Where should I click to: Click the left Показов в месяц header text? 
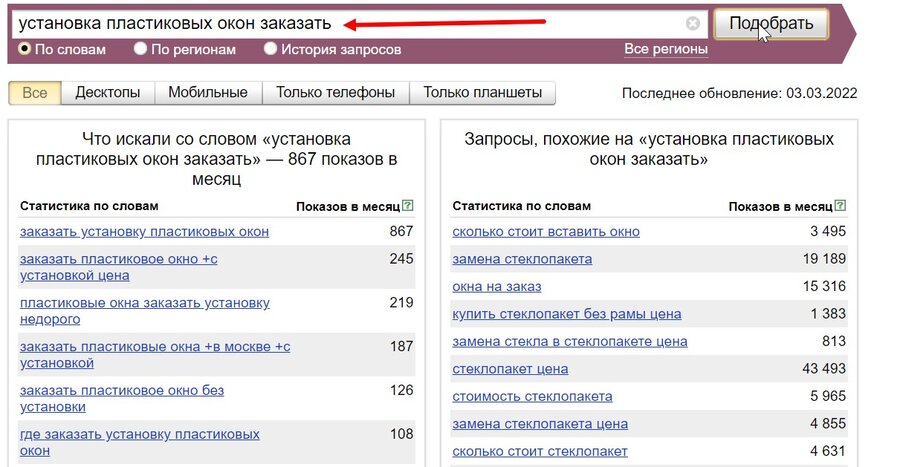[x=348, y=207]
